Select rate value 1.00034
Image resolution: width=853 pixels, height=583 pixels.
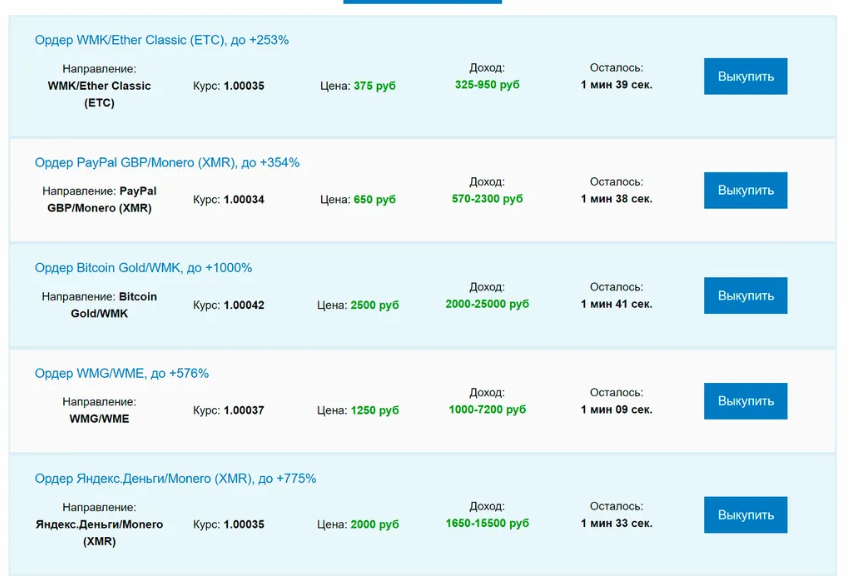tap(244, 200)
